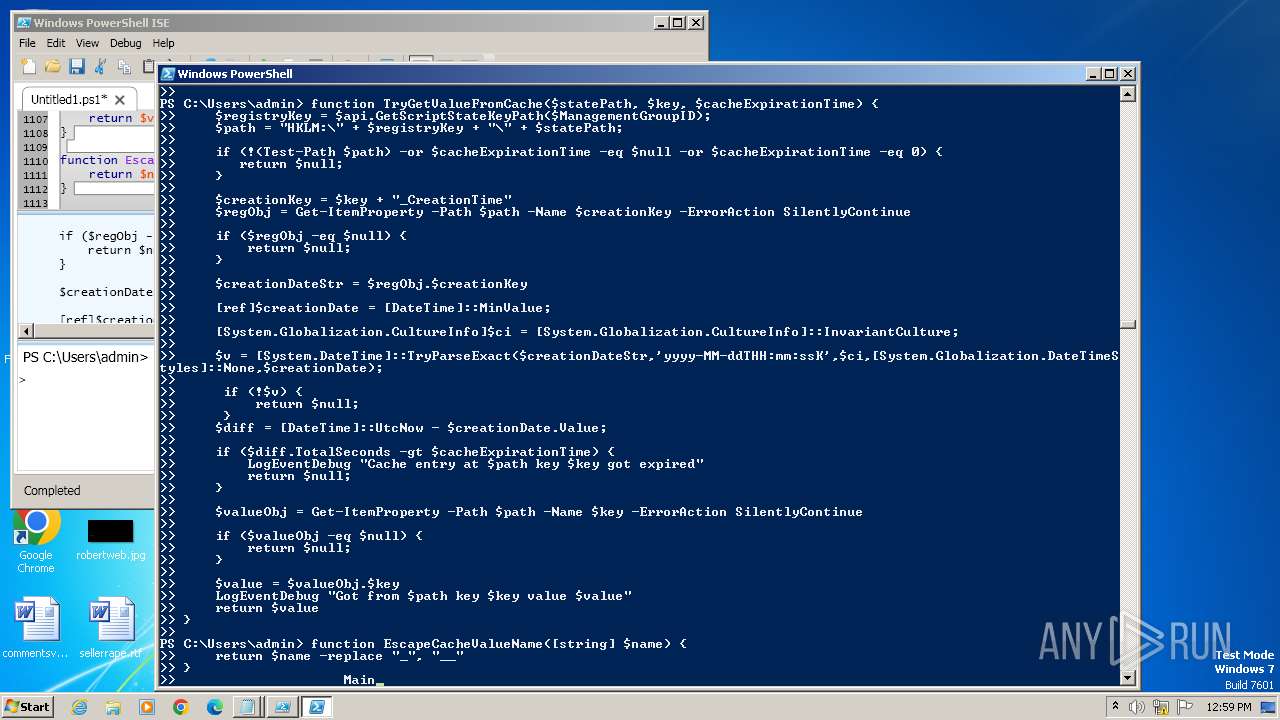Open the File menu in PowerShell ISE
The width and height of the screenshot is (1280, 720).
tap(27, 43)
